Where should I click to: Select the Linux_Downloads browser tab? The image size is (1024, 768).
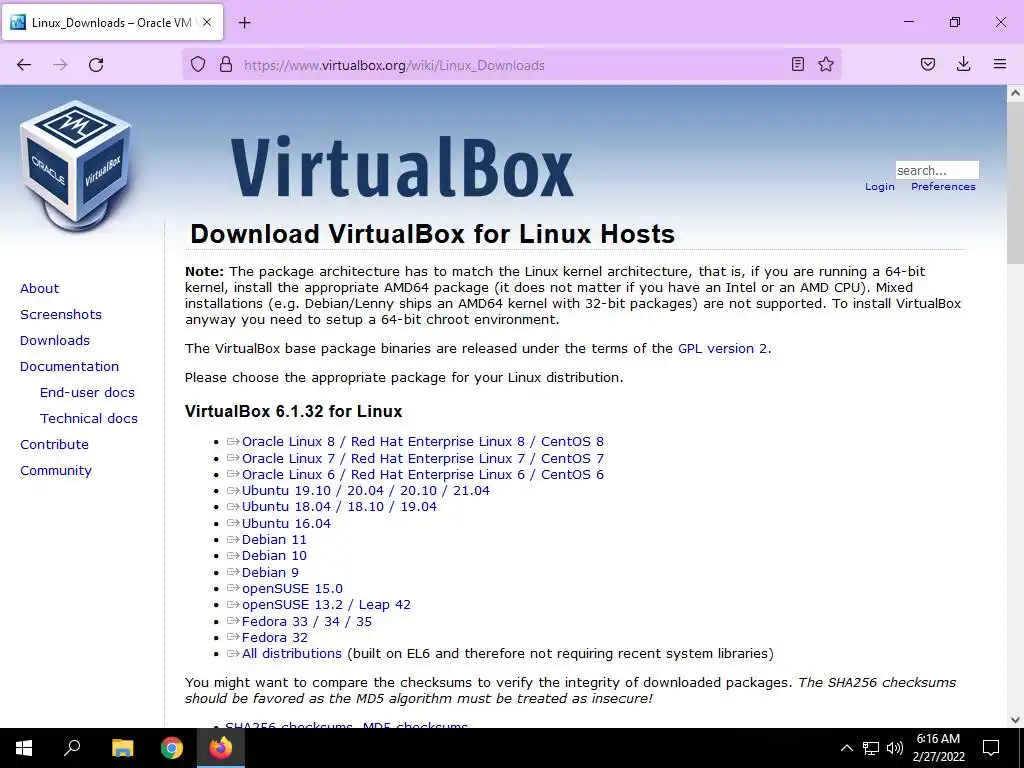[x=112, y=23]
